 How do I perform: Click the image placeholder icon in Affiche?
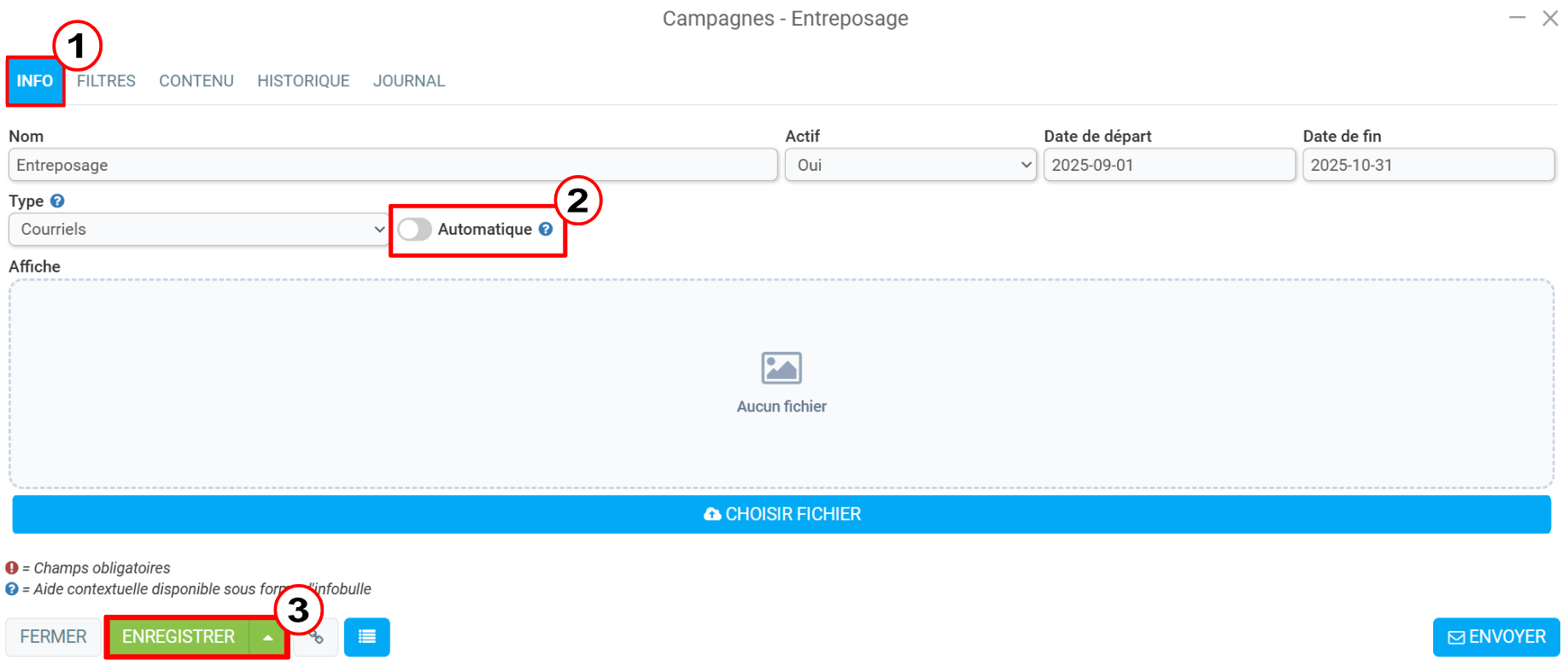point(781,368)
